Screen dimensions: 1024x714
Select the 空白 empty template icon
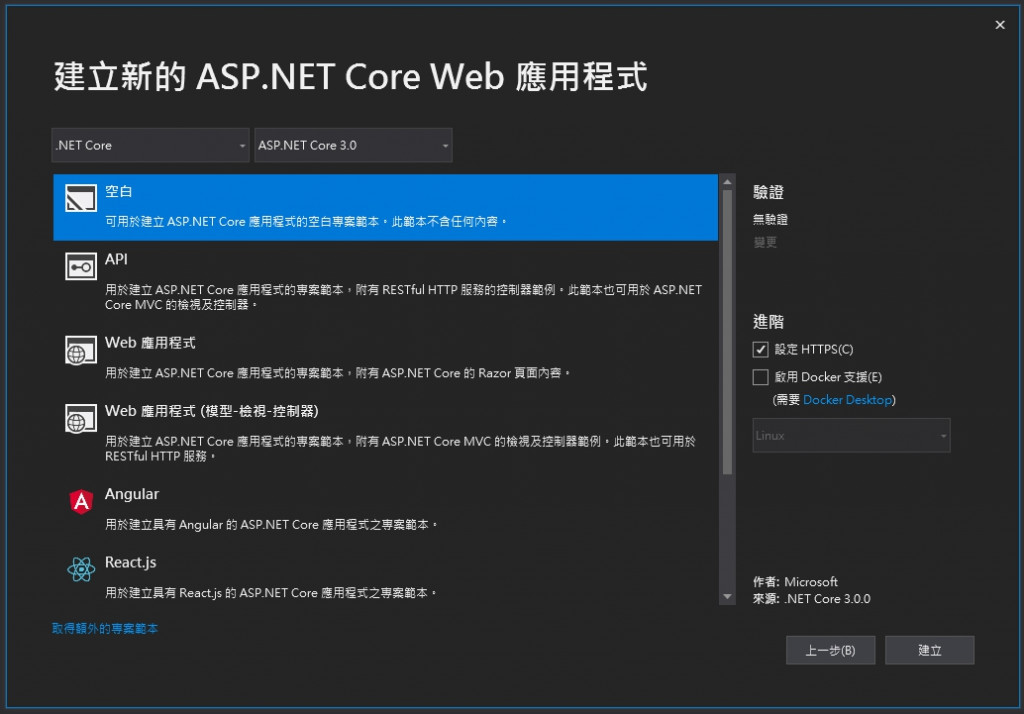tap(81, 198)
